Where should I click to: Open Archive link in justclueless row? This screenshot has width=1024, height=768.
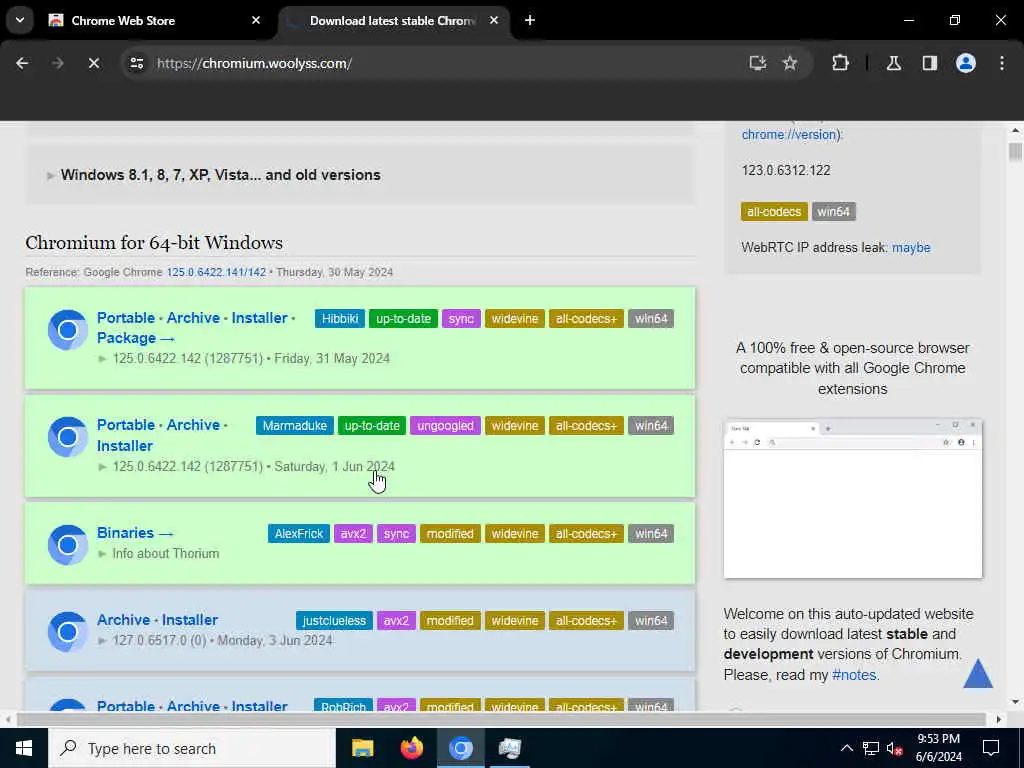point(123,620)
